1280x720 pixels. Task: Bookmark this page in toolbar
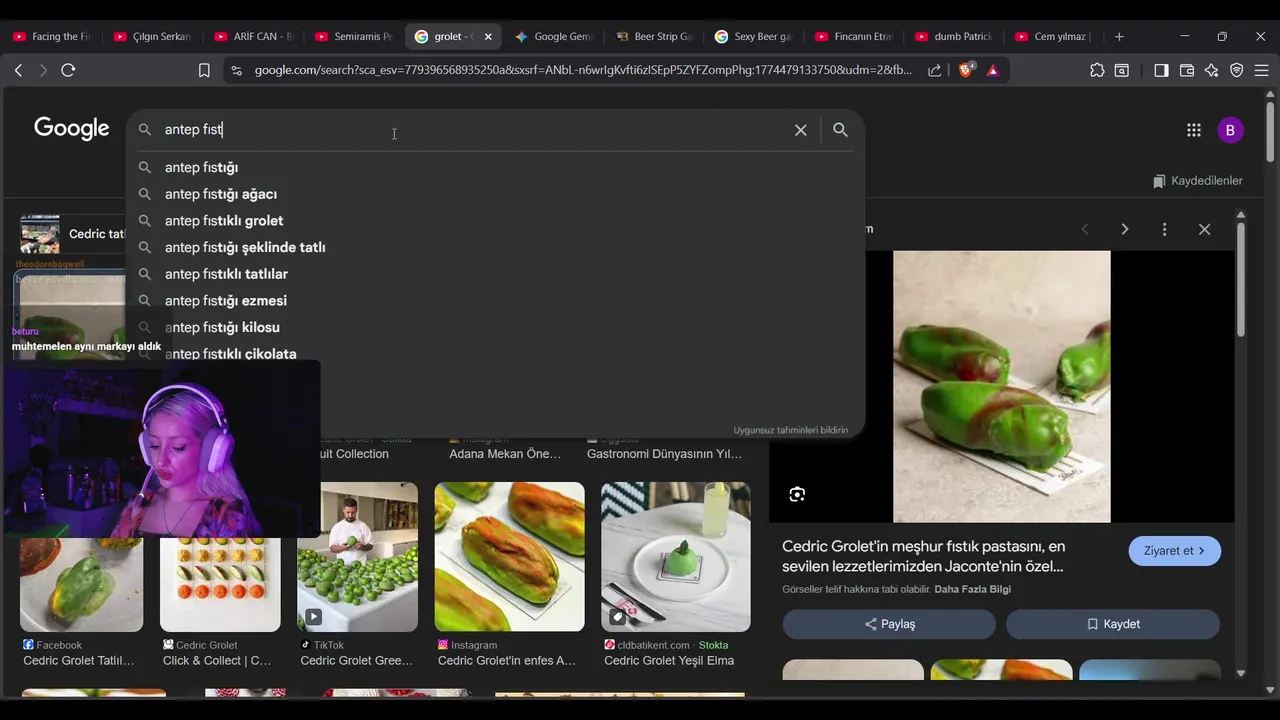click(204, 70)
